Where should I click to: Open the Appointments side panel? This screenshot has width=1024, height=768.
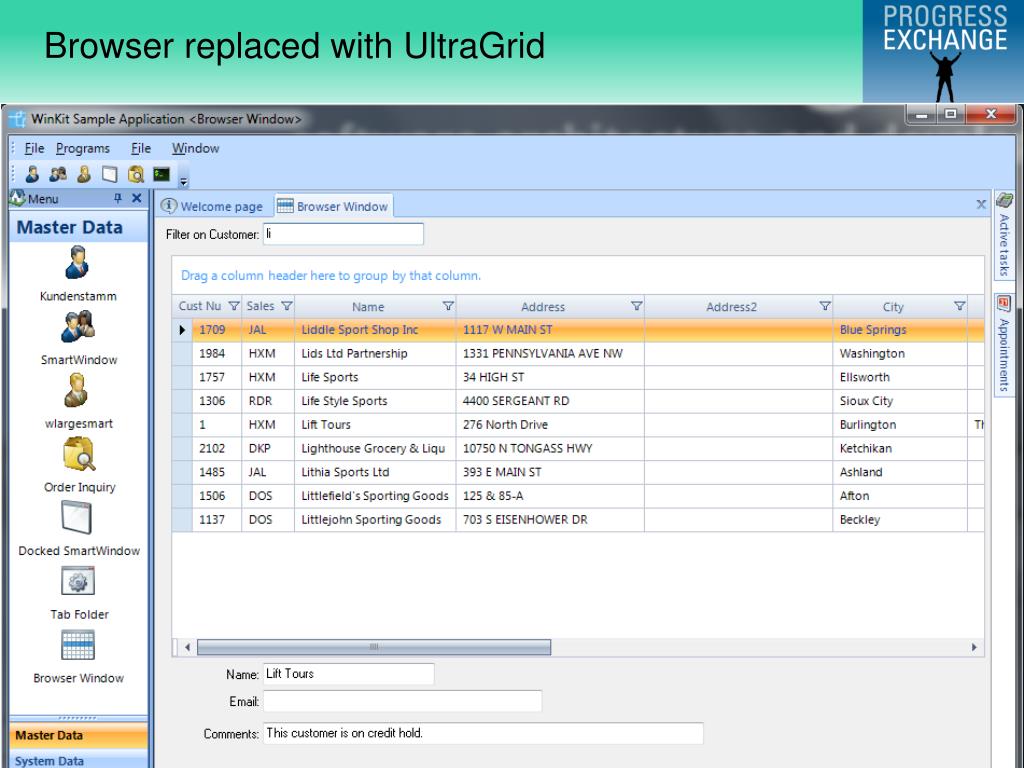pyautogui.click(x=1004, y=344)
